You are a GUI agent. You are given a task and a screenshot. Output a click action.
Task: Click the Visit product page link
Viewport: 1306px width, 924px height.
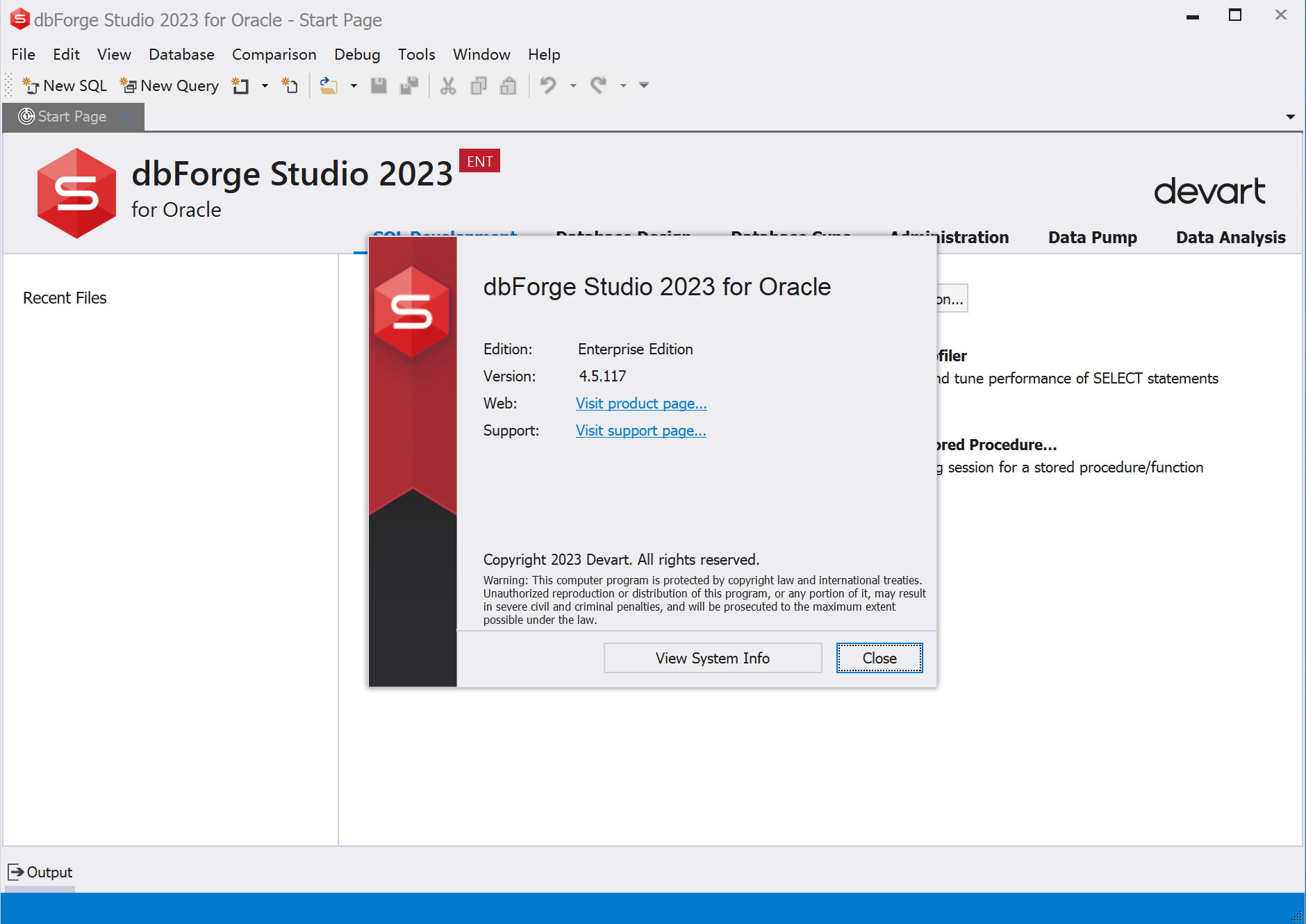[641, 404]
